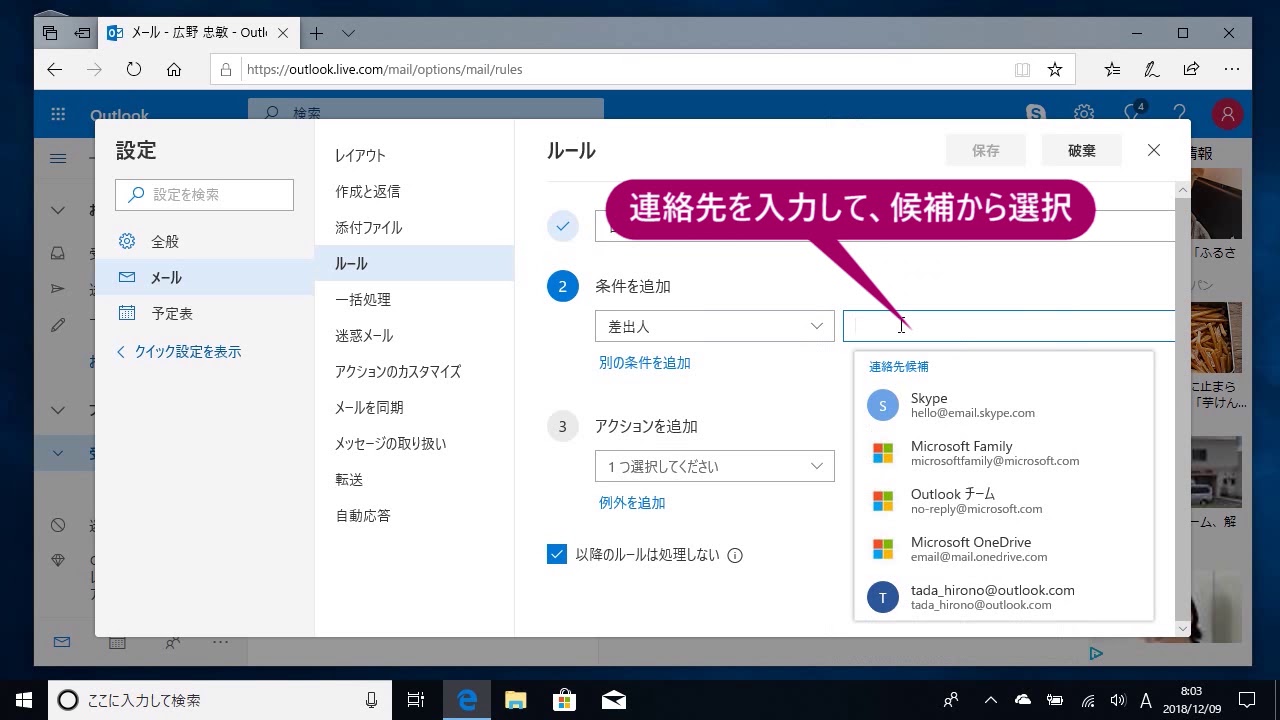Choose tada_hirono@outlook.com contact suggestion
Screen dimensions: 1280x720
pos(1004,597)
